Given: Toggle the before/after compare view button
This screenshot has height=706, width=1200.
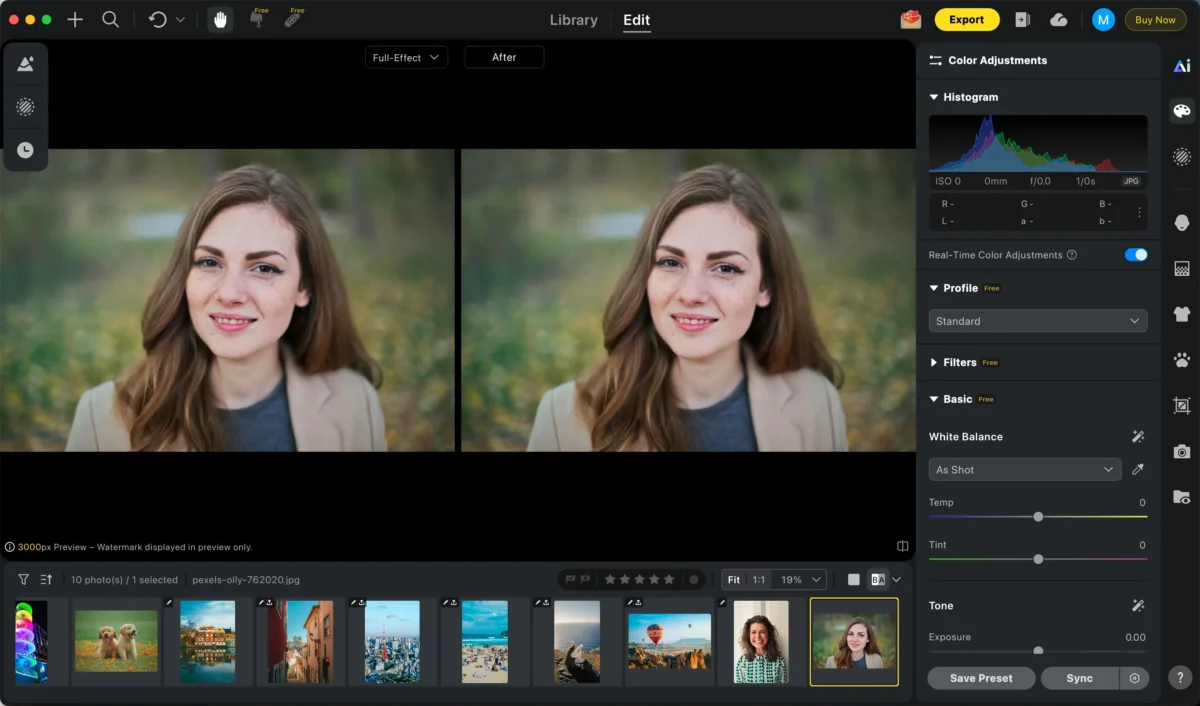Looking at the screenshot, I should [878, 580].
